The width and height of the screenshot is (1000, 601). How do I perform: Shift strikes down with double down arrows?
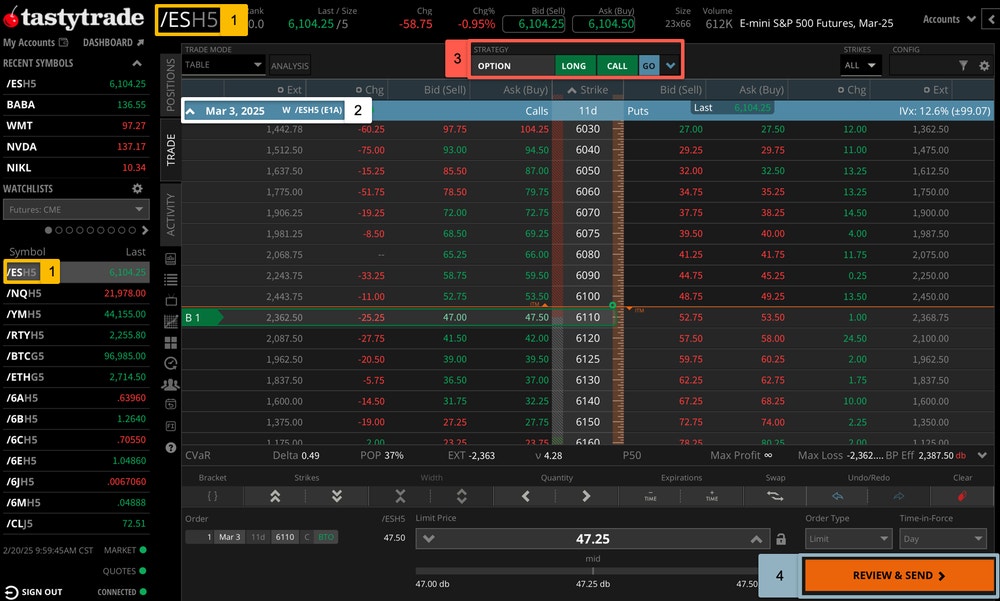point(337,496)
